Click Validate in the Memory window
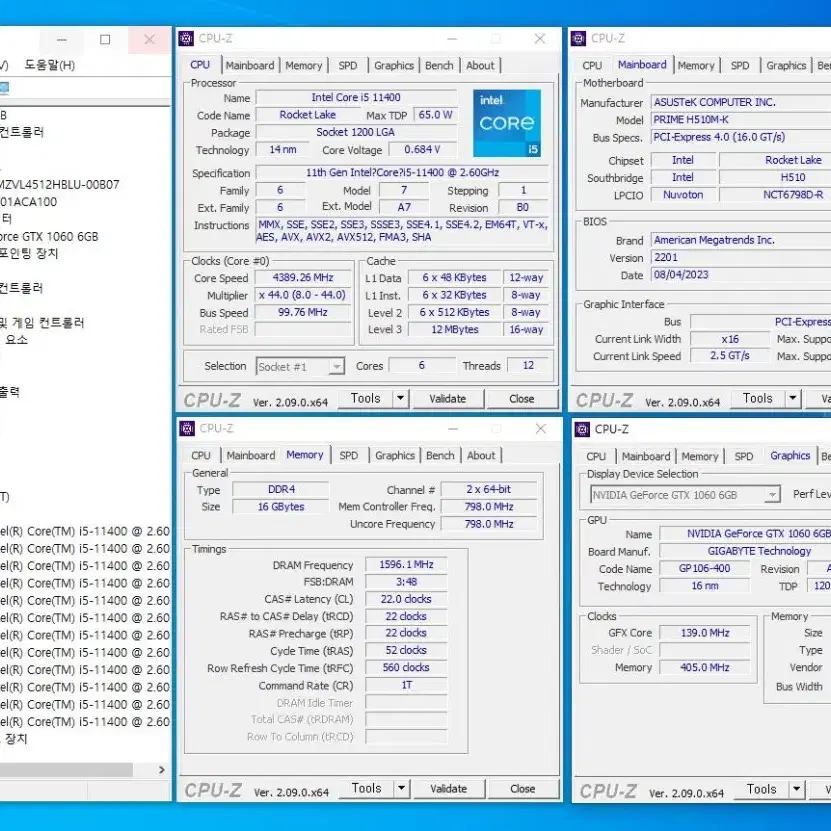Viewport: 831px width, 831px height. tap(449, 789)
